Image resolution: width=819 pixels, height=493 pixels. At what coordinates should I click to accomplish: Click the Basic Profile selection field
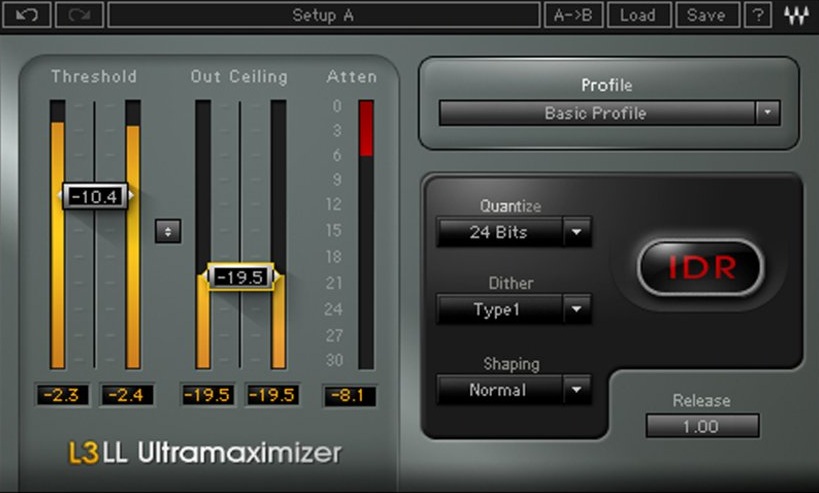point(597,113)
